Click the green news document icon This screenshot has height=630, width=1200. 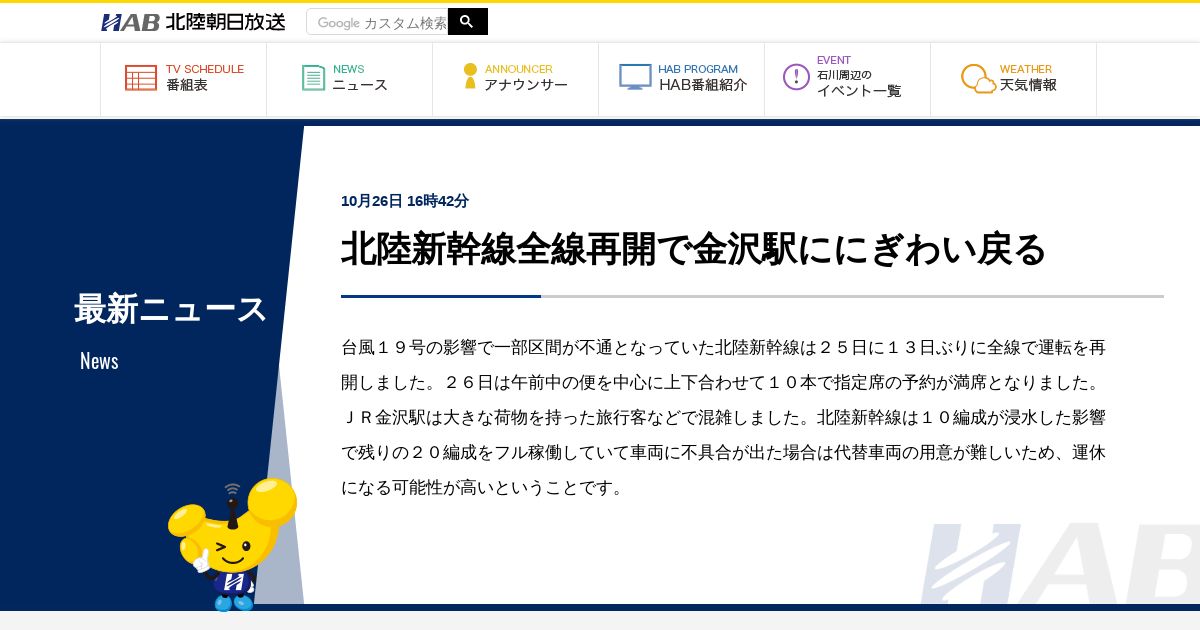[314, 78]
